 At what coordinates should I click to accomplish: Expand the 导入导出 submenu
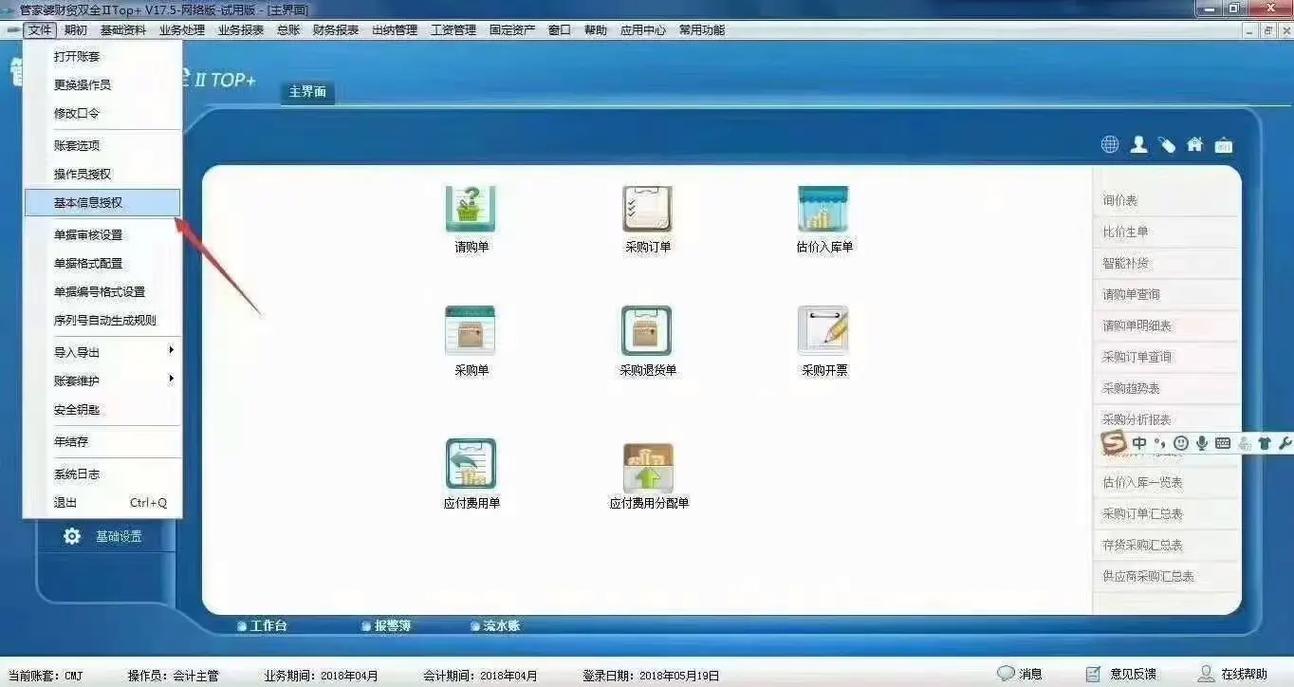pyautogui.click(x=102, y=352)
